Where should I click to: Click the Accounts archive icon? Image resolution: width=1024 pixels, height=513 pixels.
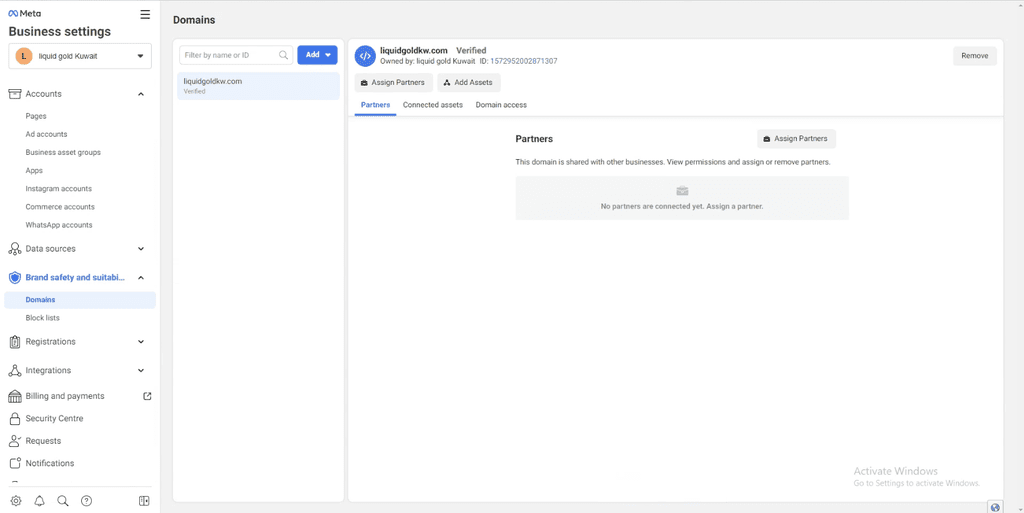[x=14, y=94]
